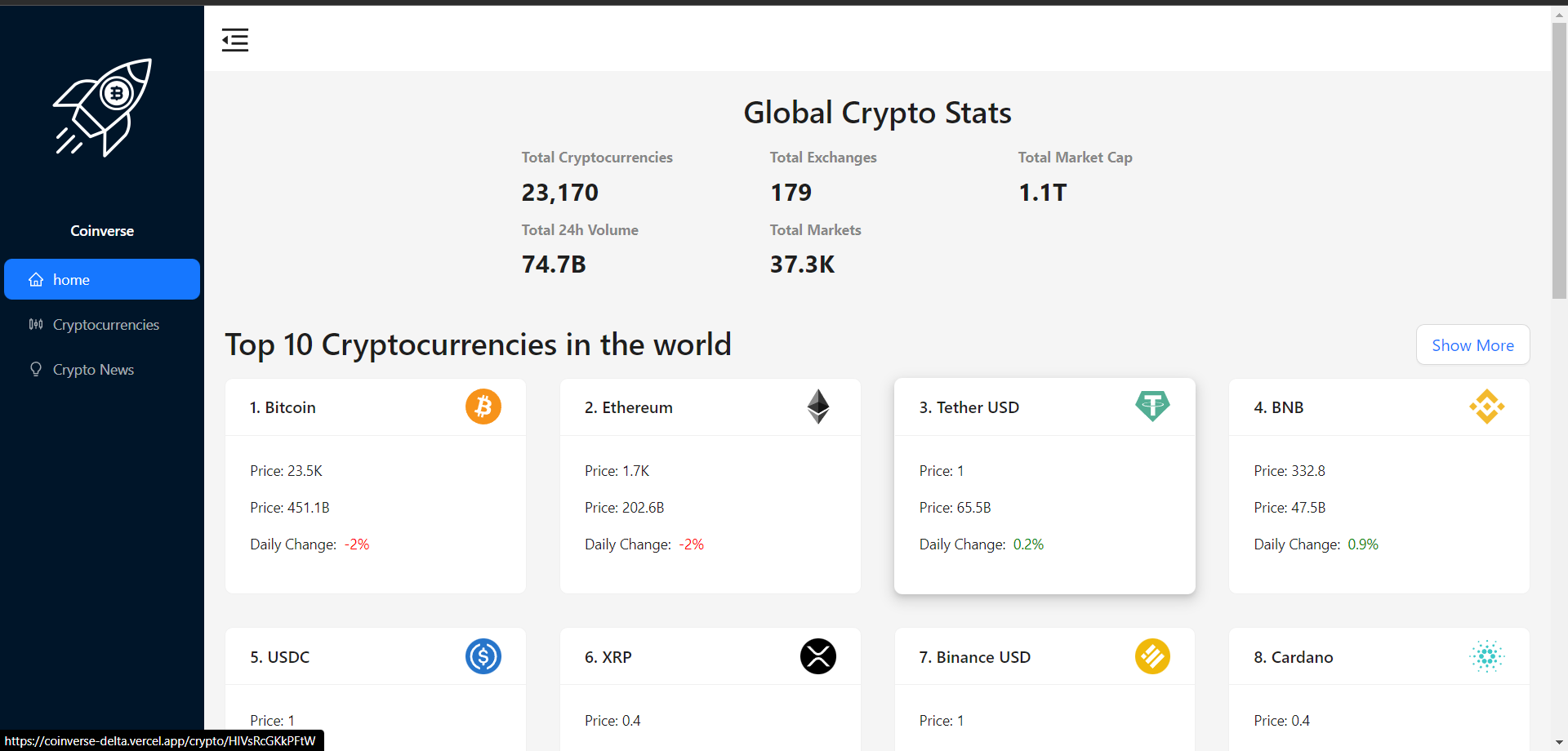
Task: Open the 1. Bitcoin card title
Action: coord(283,407)
